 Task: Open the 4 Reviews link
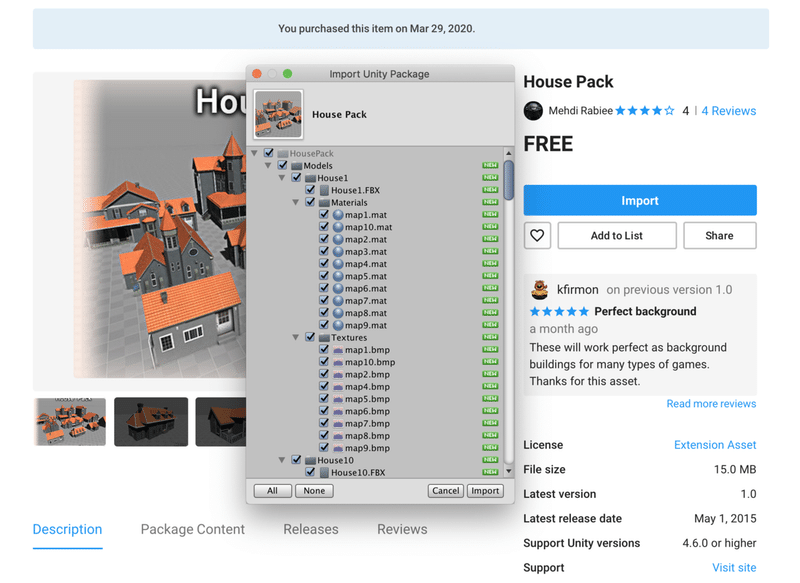coord(729,111)
